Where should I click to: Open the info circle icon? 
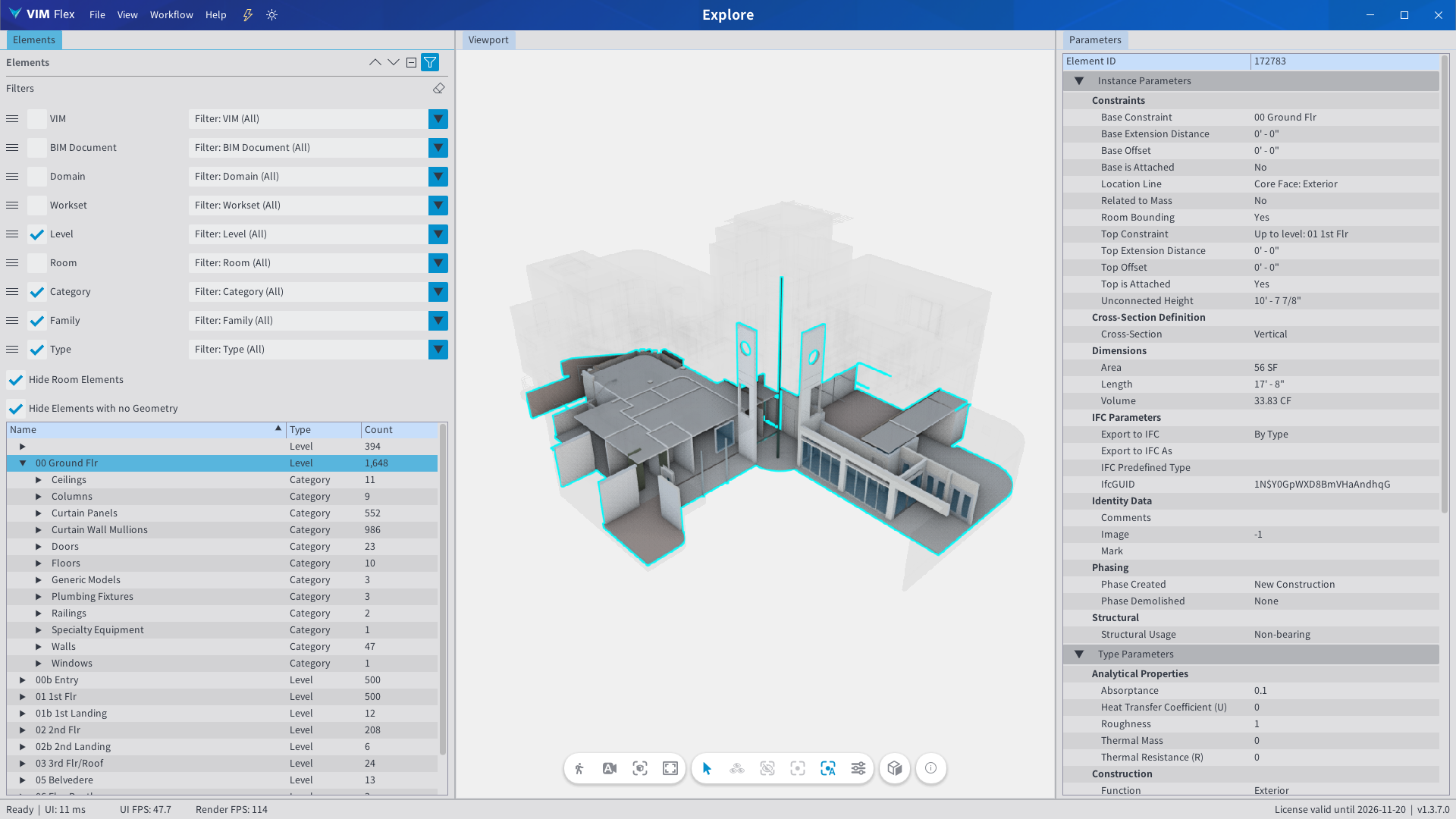(x=931, y=768)
